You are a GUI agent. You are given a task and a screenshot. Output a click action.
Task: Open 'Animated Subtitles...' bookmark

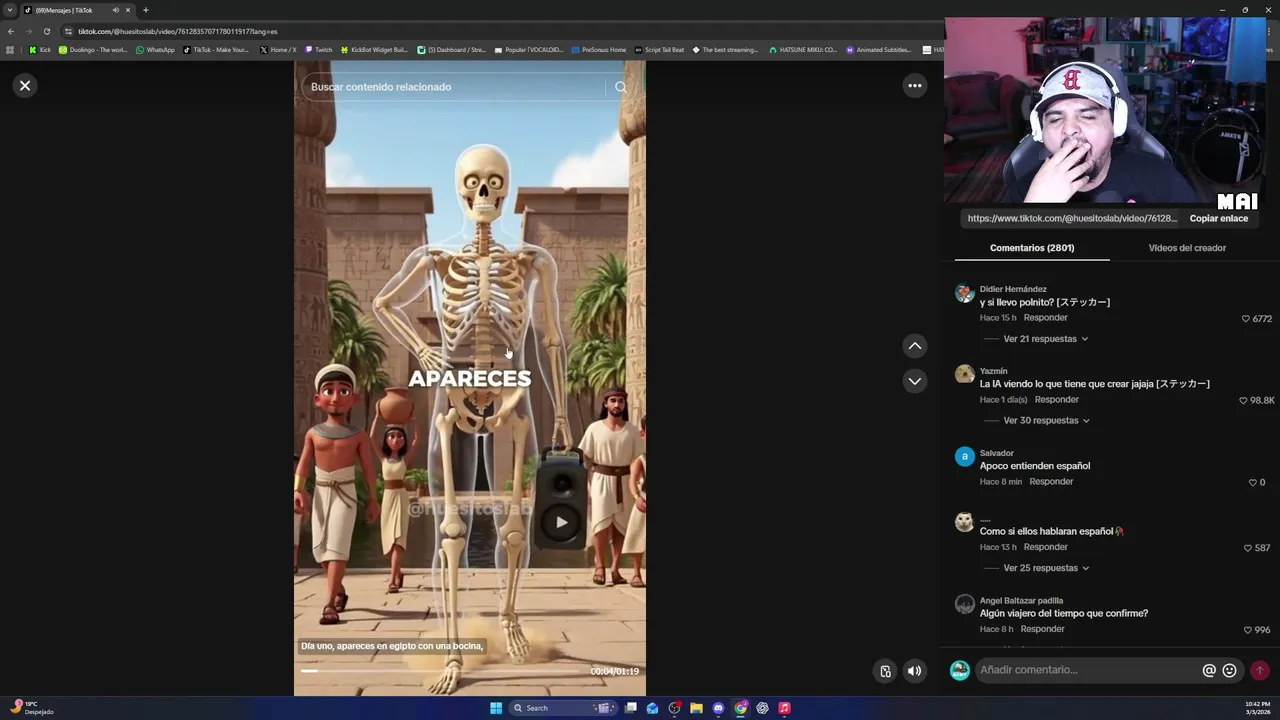point(879,50)
